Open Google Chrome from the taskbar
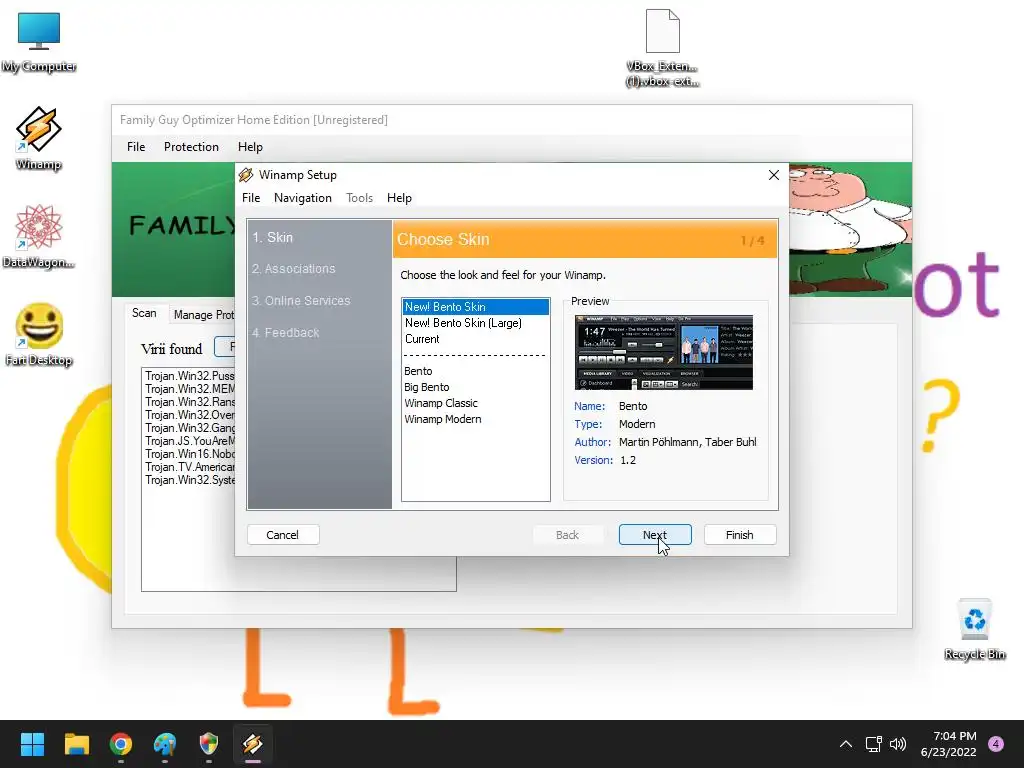Viewport: 1024px width, 768px height. point(121,744)
